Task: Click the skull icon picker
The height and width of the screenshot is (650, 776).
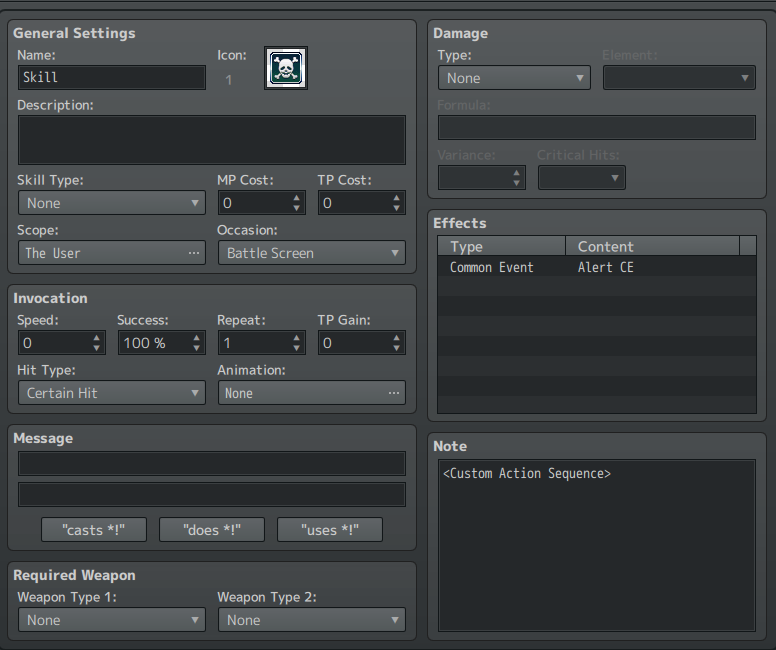Action: 286,68
